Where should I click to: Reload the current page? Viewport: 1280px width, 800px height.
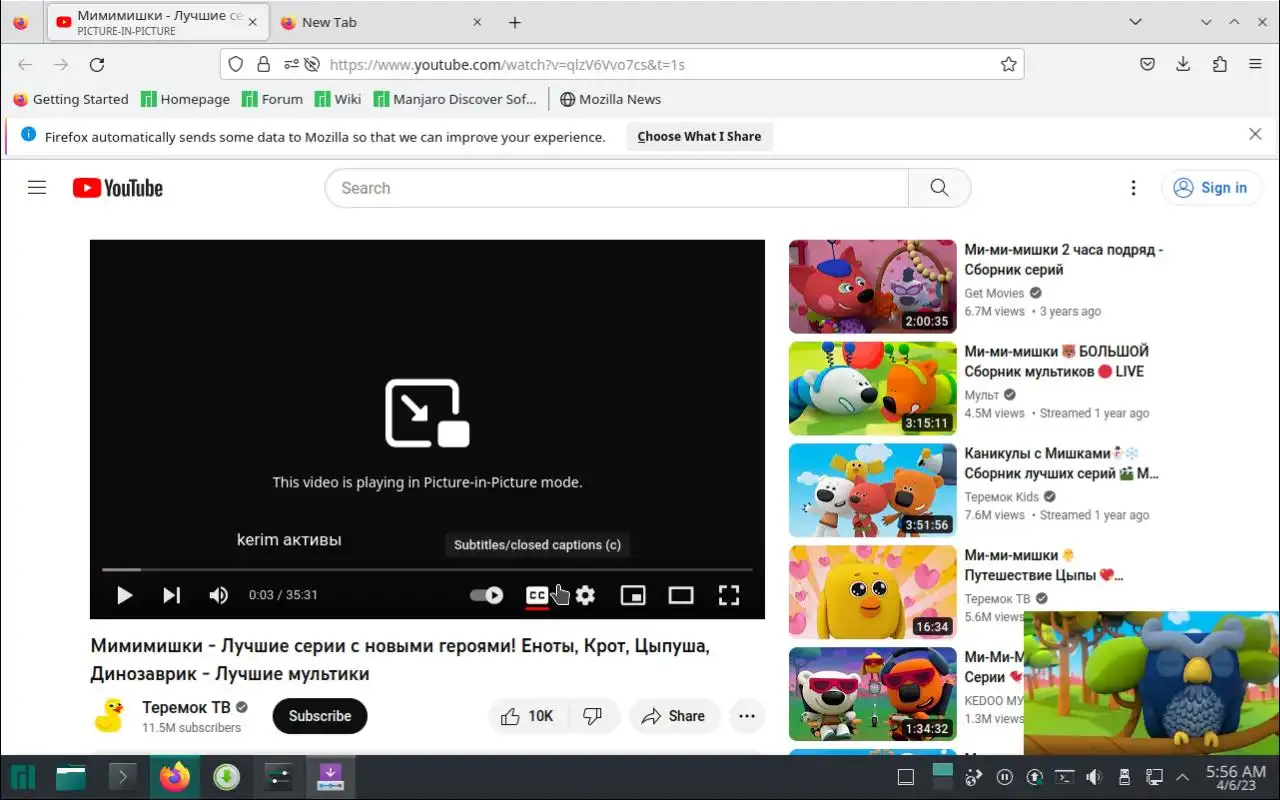coord(97,64)
